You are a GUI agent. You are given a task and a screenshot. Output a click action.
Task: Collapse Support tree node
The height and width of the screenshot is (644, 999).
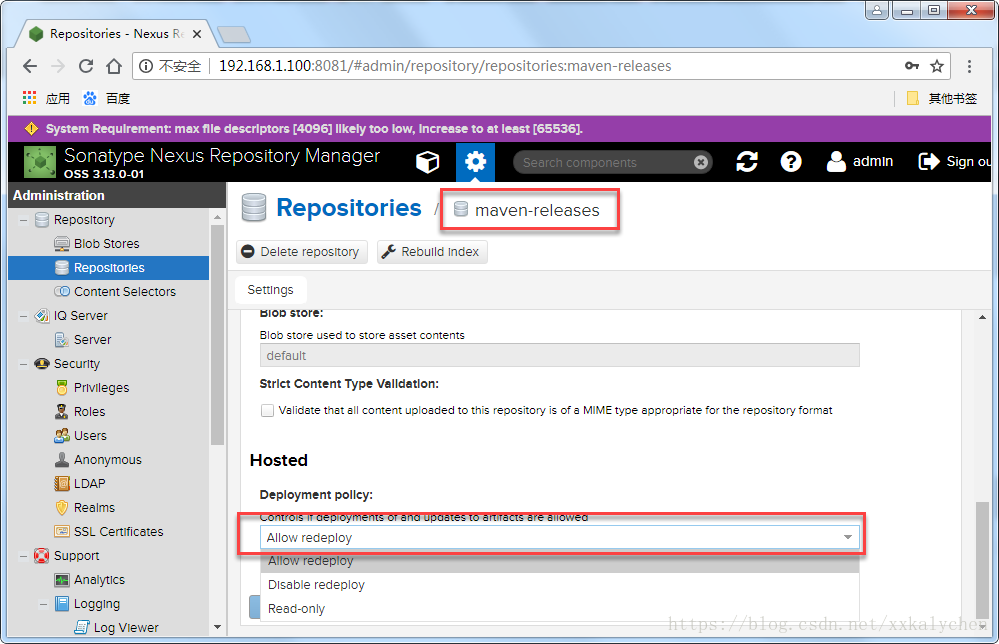point(24,556)
